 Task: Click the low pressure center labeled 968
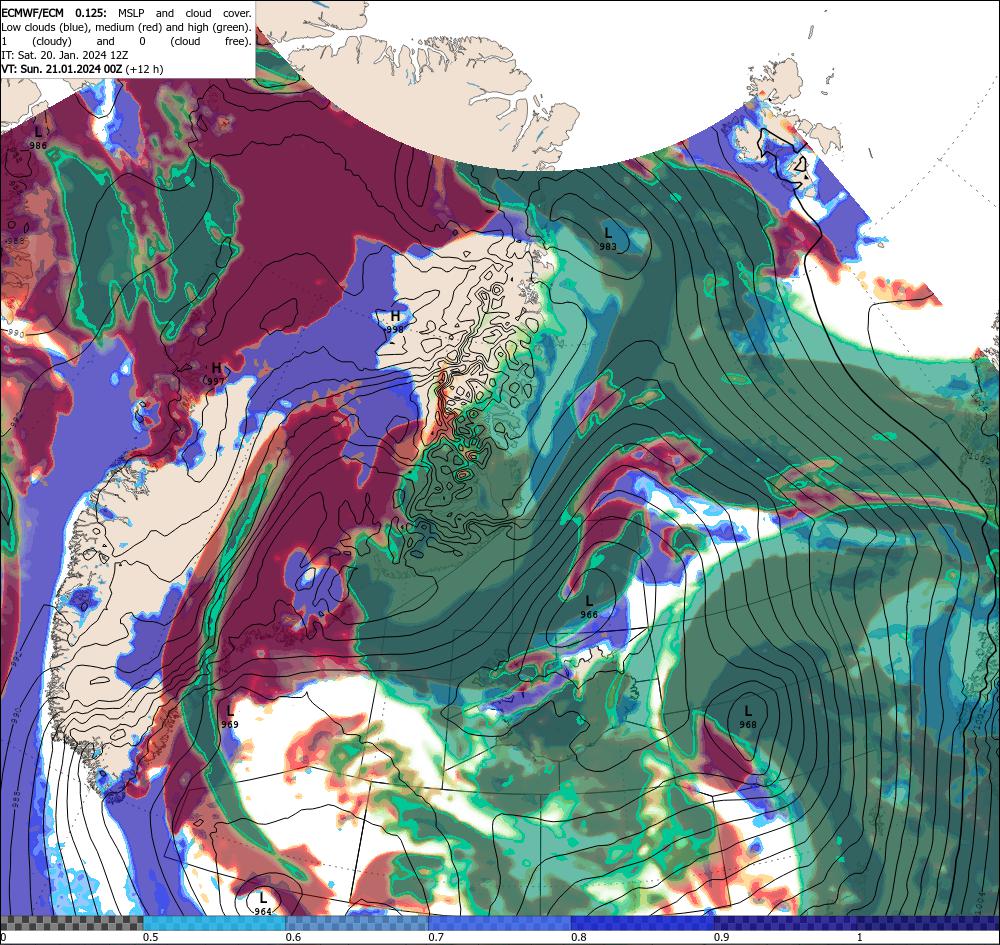(748, 717)
